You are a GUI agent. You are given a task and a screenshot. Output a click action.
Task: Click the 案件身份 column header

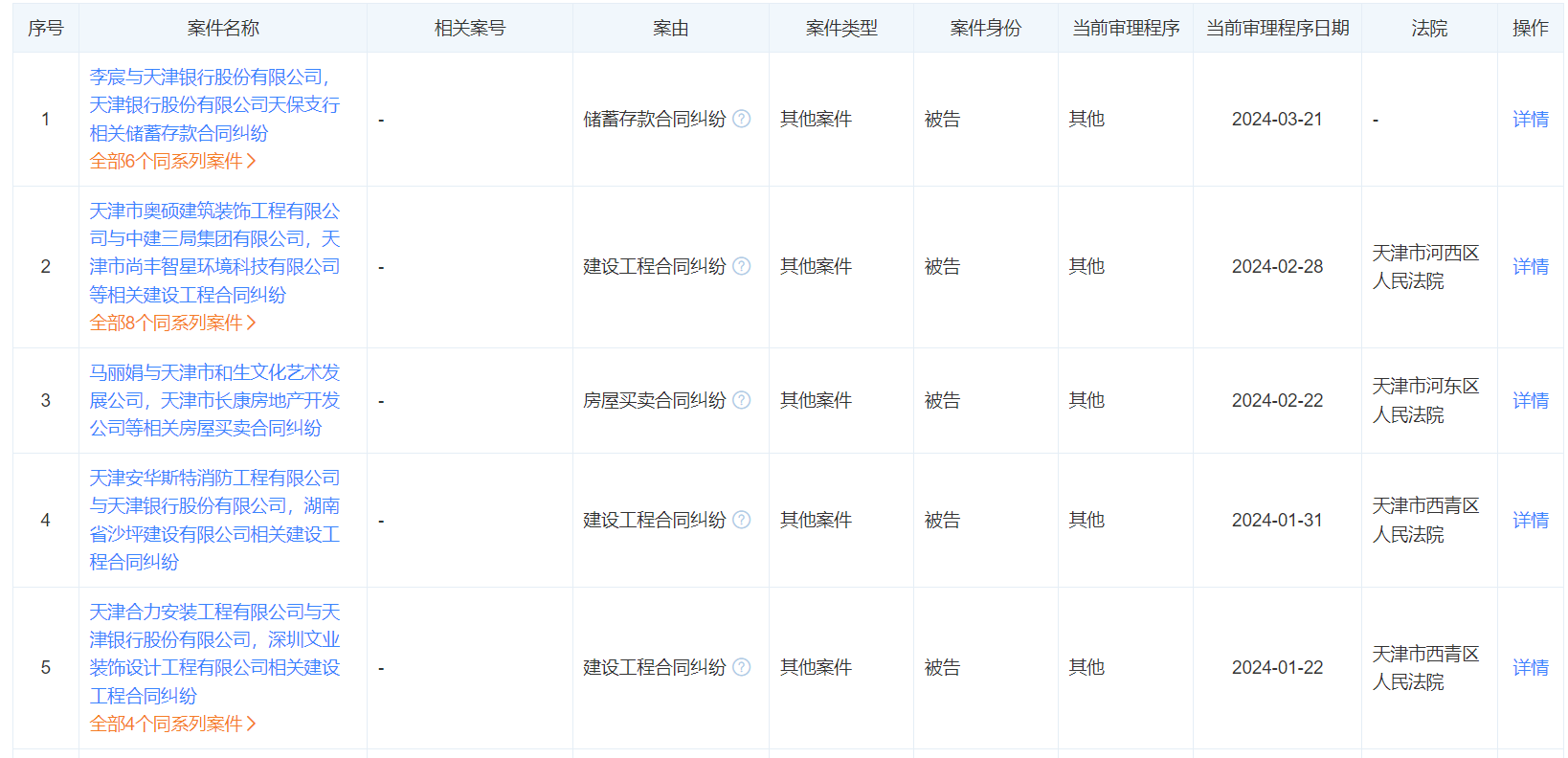[x=986, y=29]
